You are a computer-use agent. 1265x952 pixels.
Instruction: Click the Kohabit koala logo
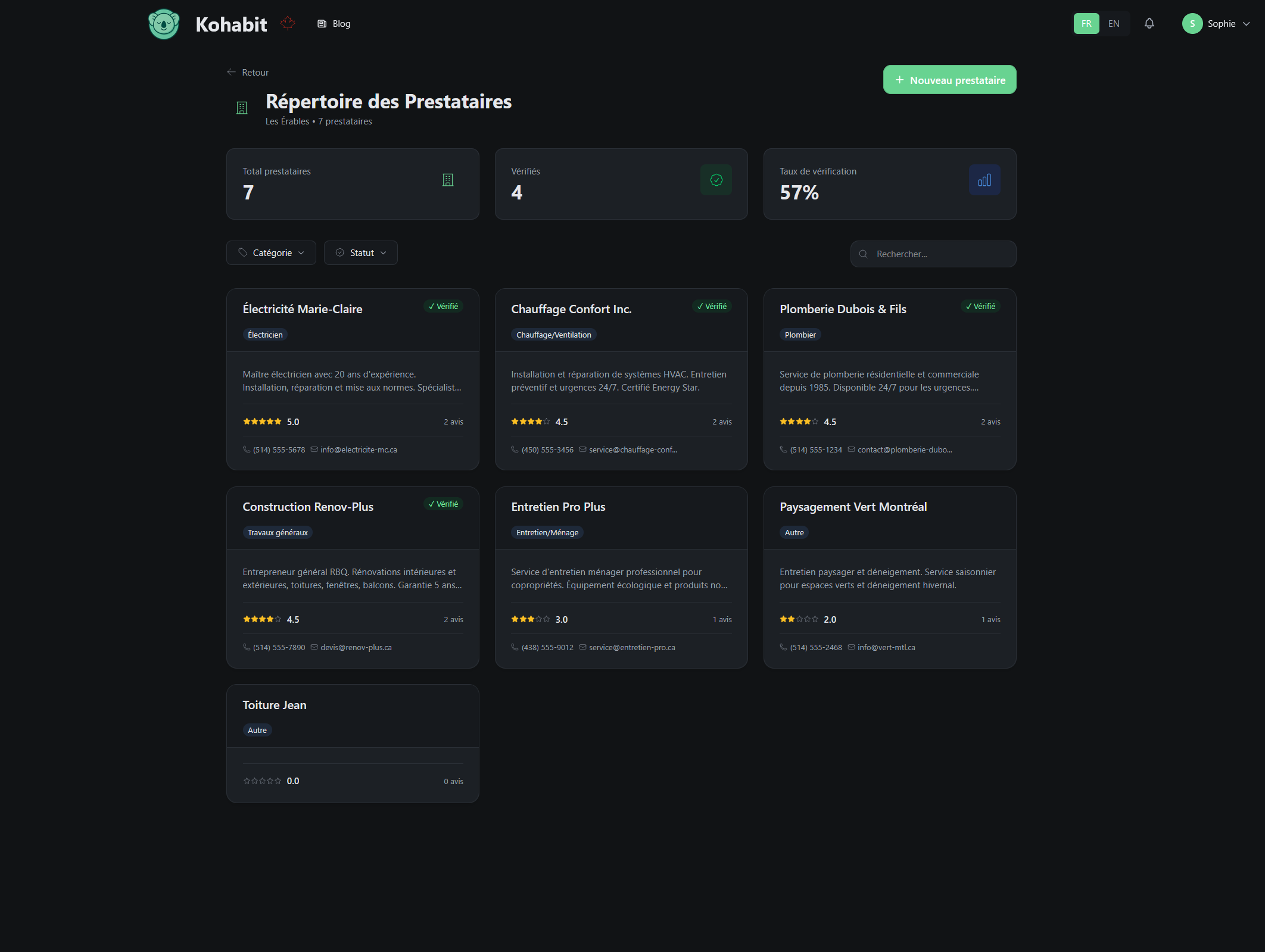pyautogui.click(x=163, y=24)
